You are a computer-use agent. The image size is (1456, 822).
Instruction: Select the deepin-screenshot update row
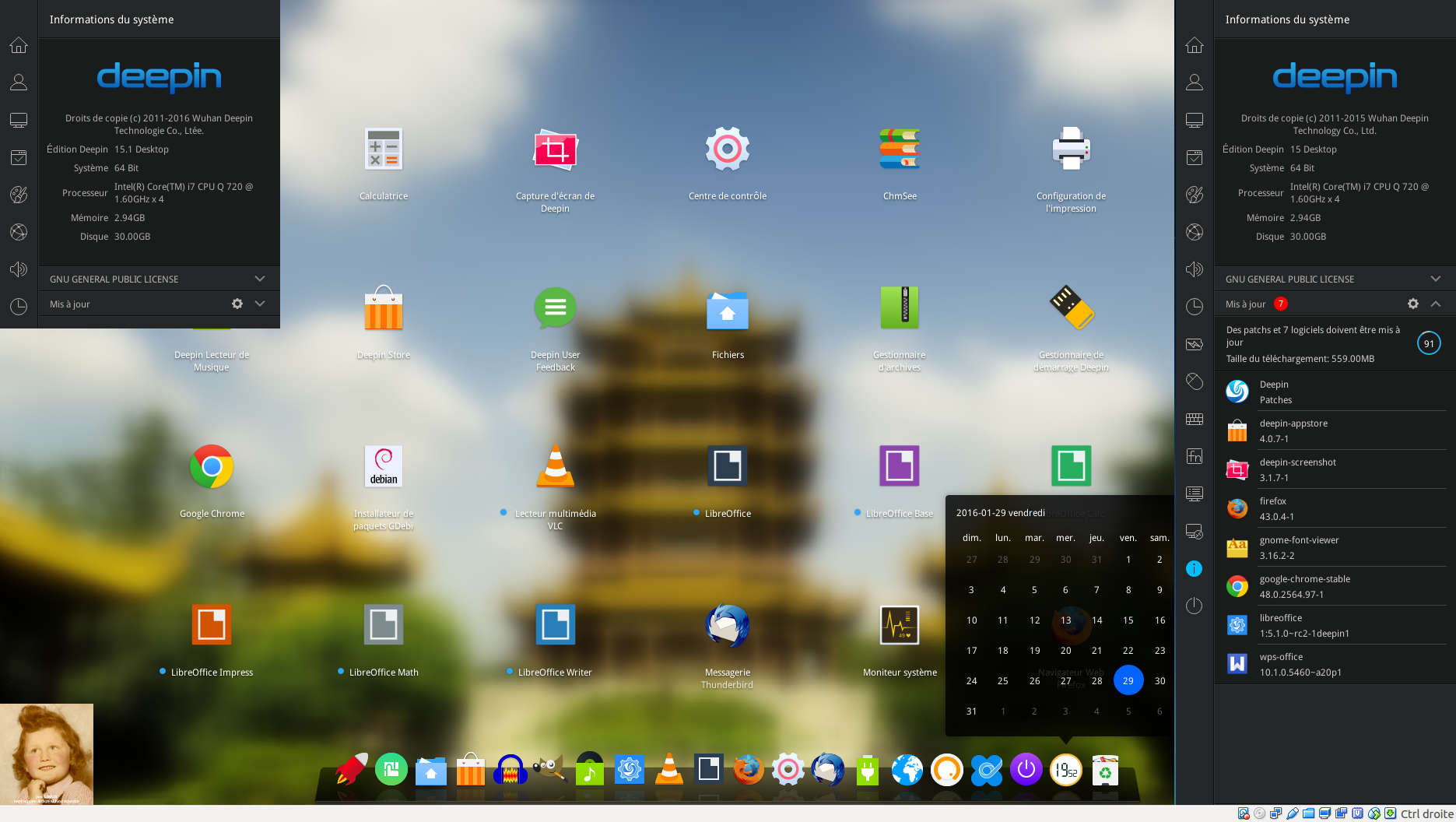[1335, 469]
